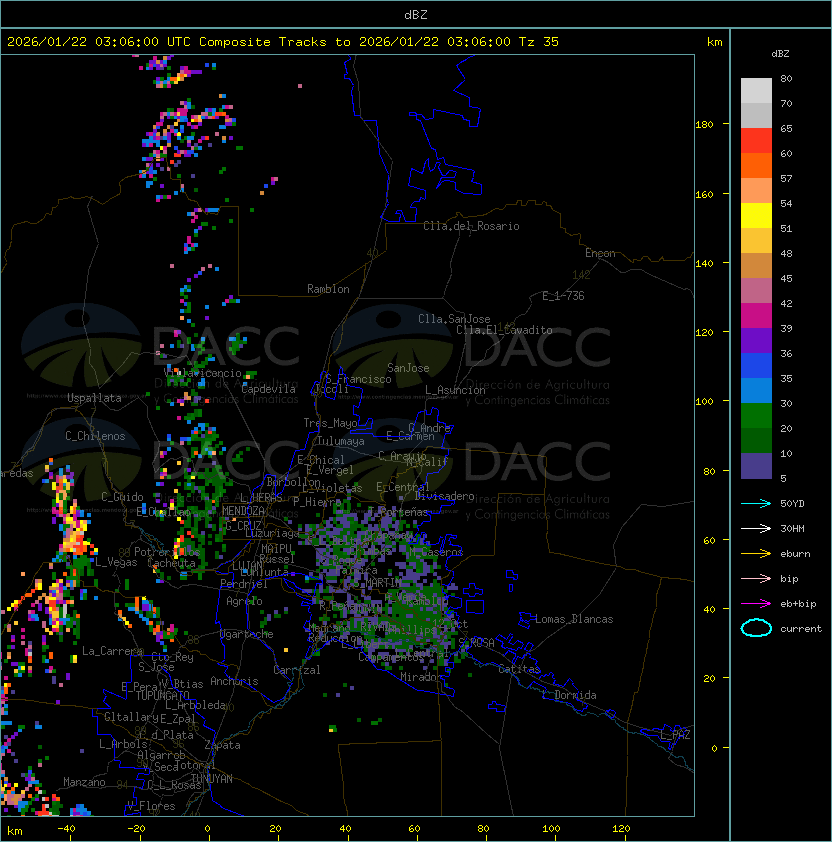The height and width of the screenshot is (842, 832).
Task: Pick the dark orange swatch between 60 and 57
Action: click(x=756, y=165)
